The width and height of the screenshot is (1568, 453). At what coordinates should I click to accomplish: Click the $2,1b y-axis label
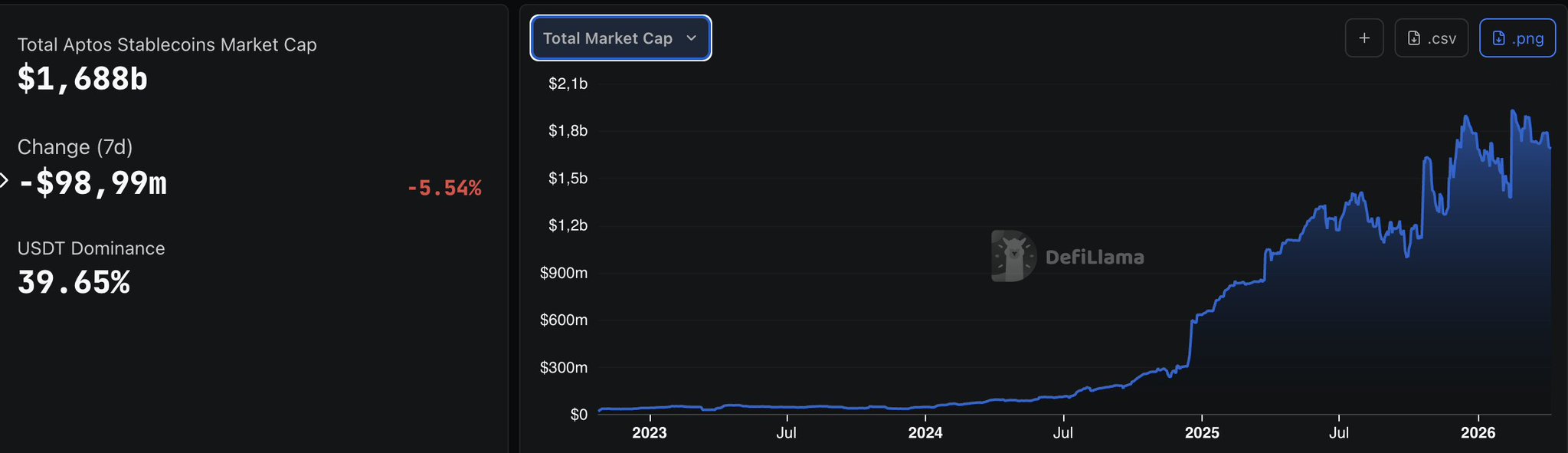pyautogui.click(x=568, y=84)
